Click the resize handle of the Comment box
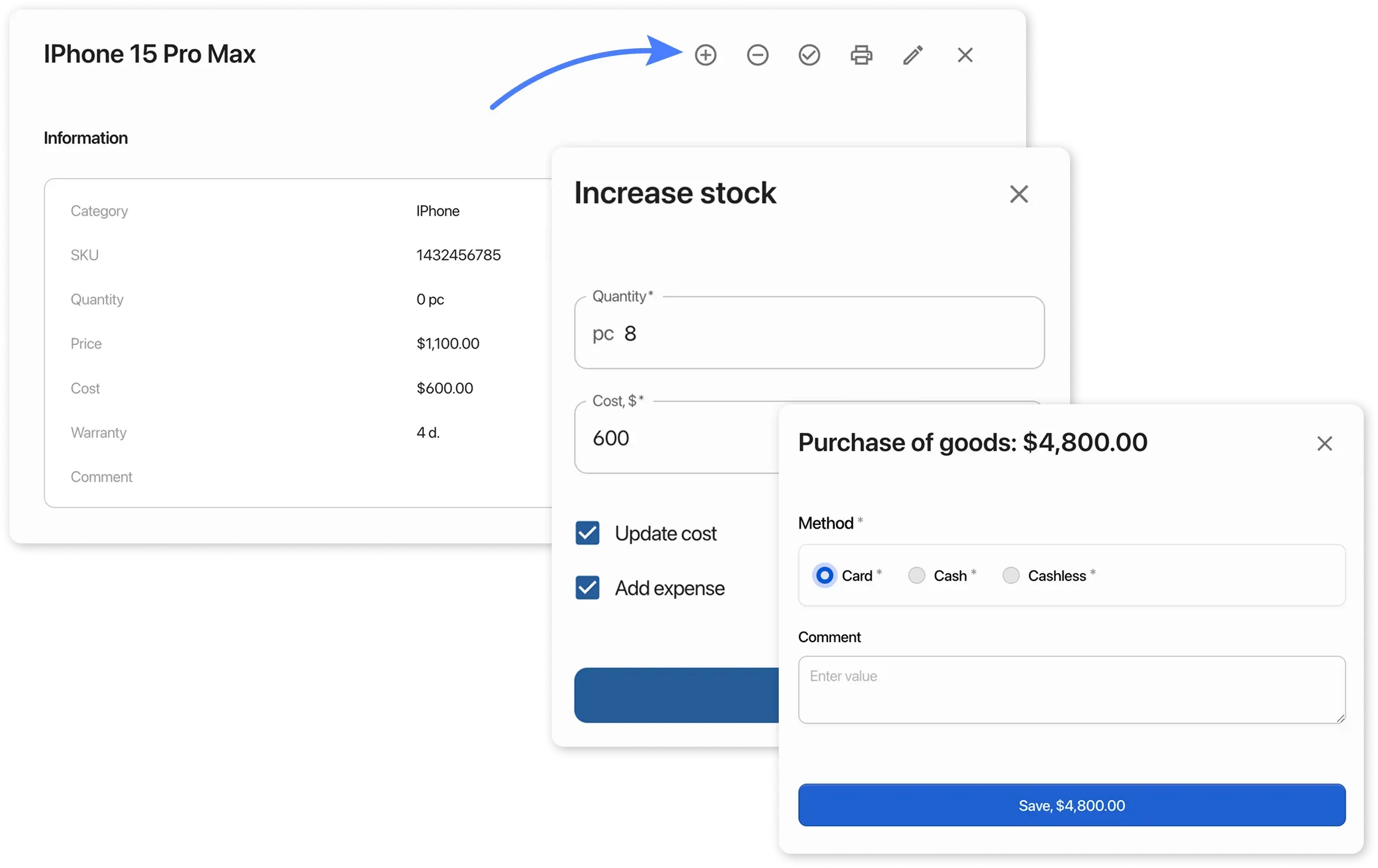 [1341, 718]
